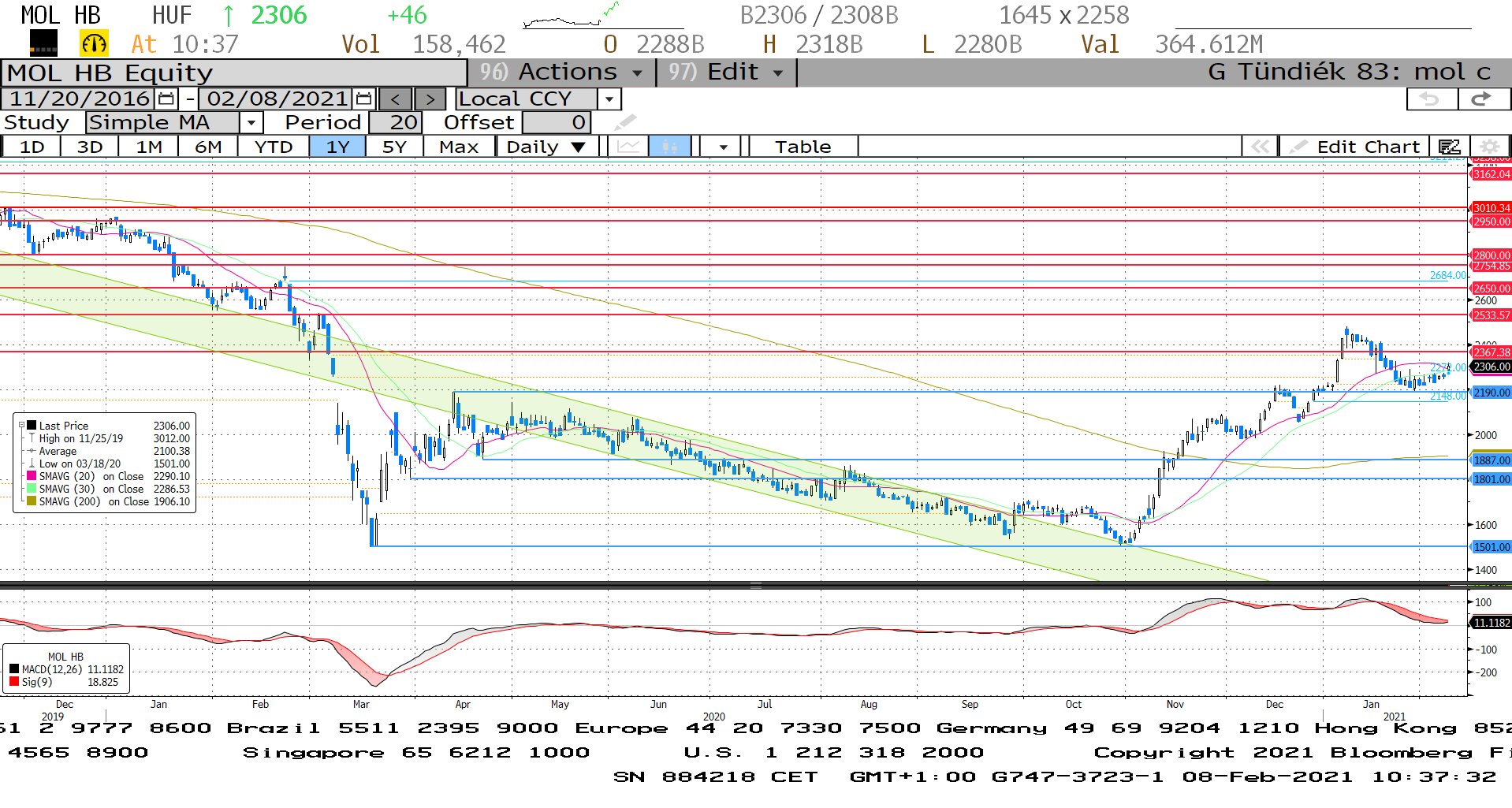Click the Low on 03/18/20 legend marker

tap(32, 464)
